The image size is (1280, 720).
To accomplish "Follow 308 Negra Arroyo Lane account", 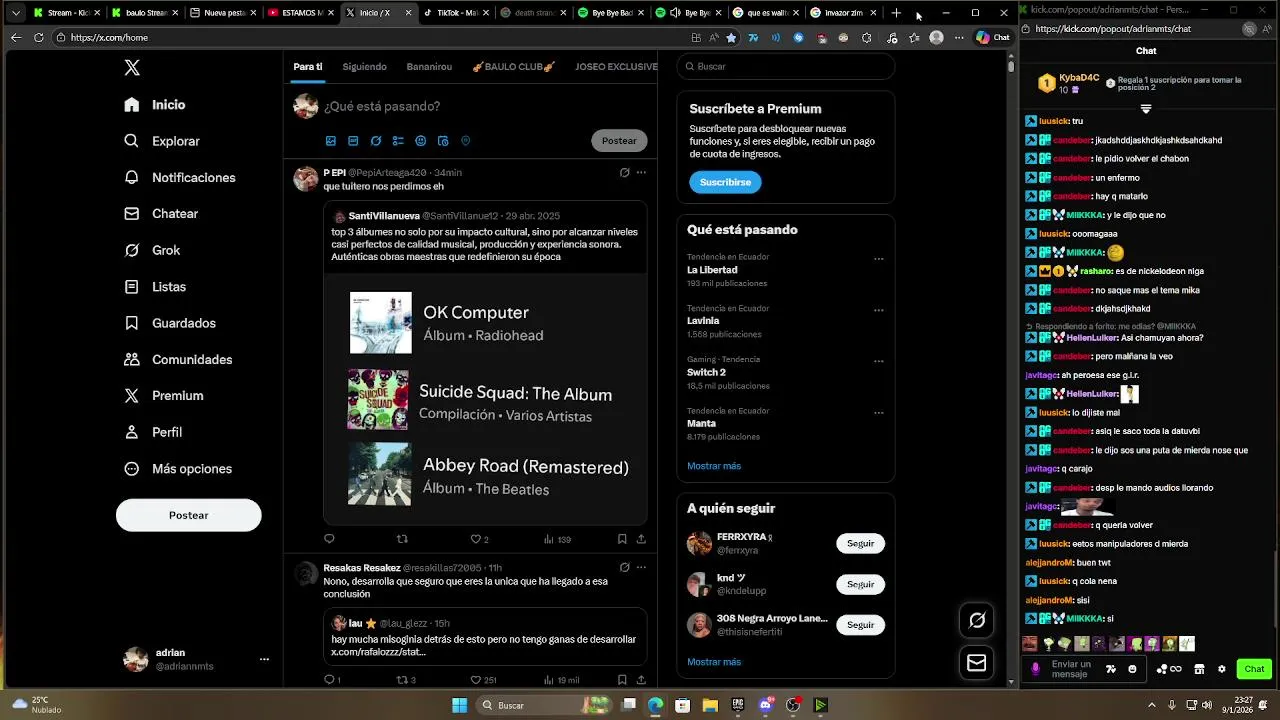I will point(860,625).
